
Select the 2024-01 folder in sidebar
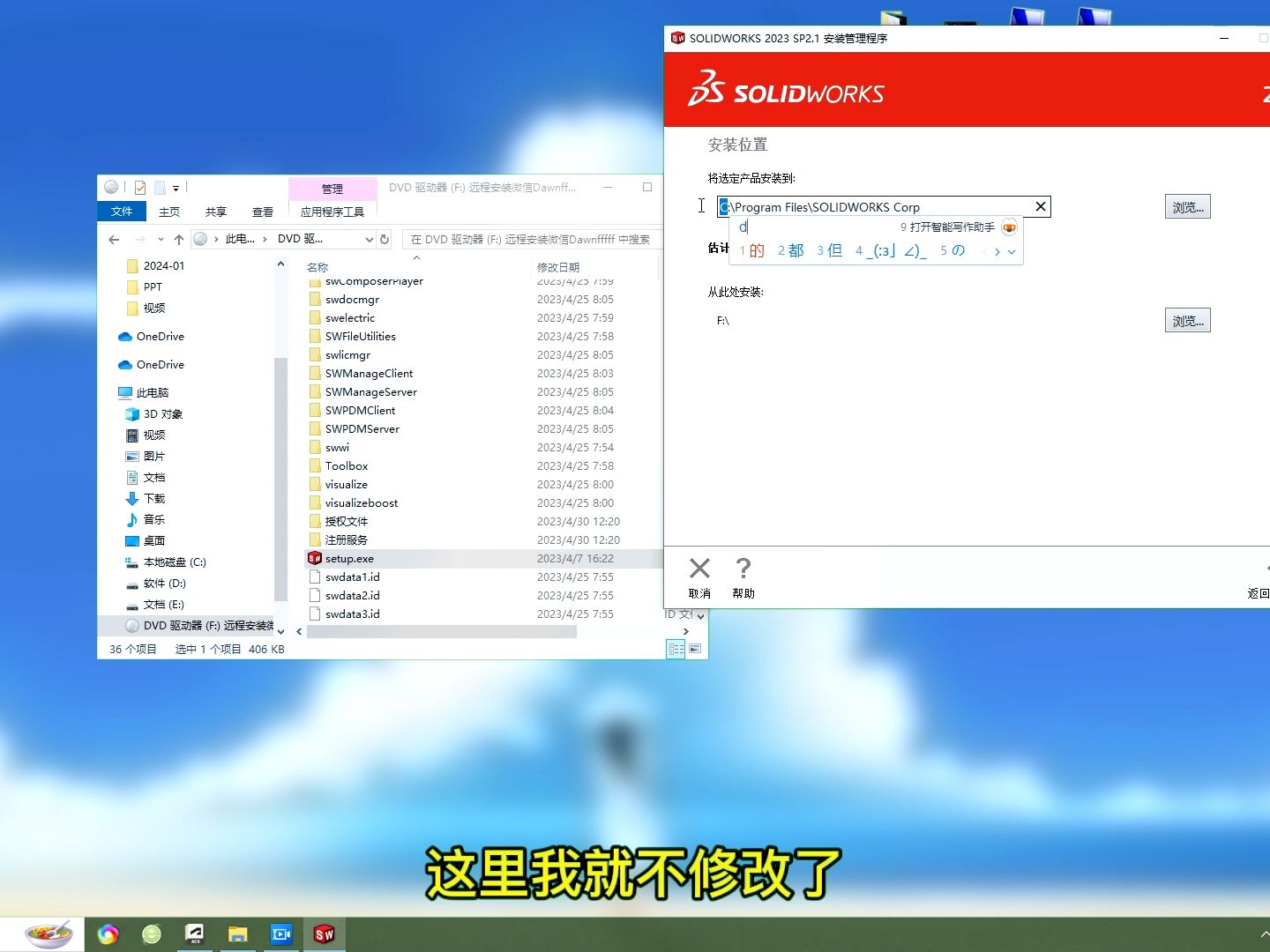164,265
